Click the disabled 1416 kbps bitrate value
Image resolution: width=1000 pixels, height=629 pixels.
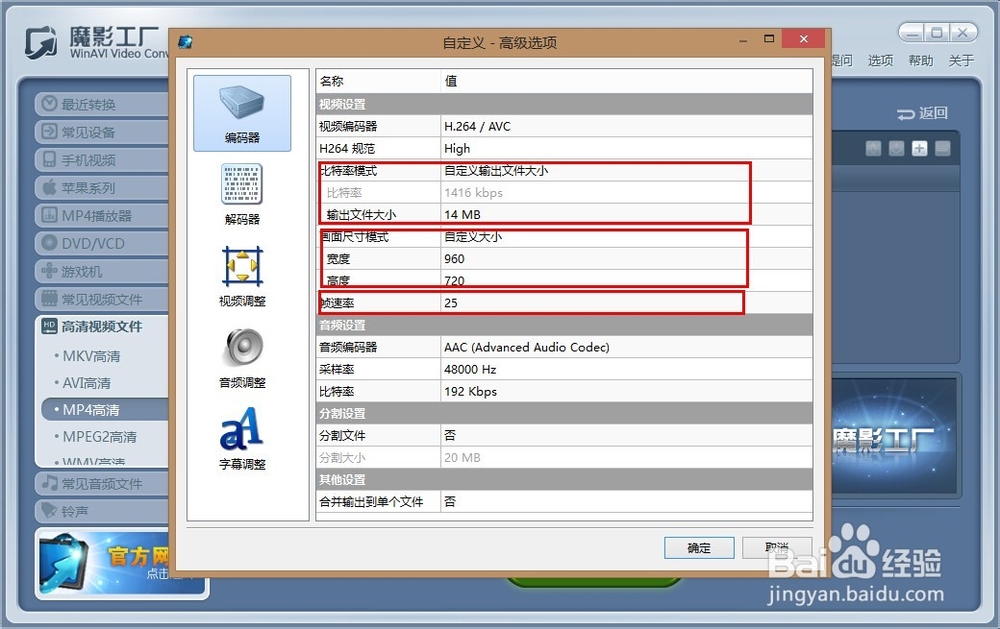pos(626,193)
